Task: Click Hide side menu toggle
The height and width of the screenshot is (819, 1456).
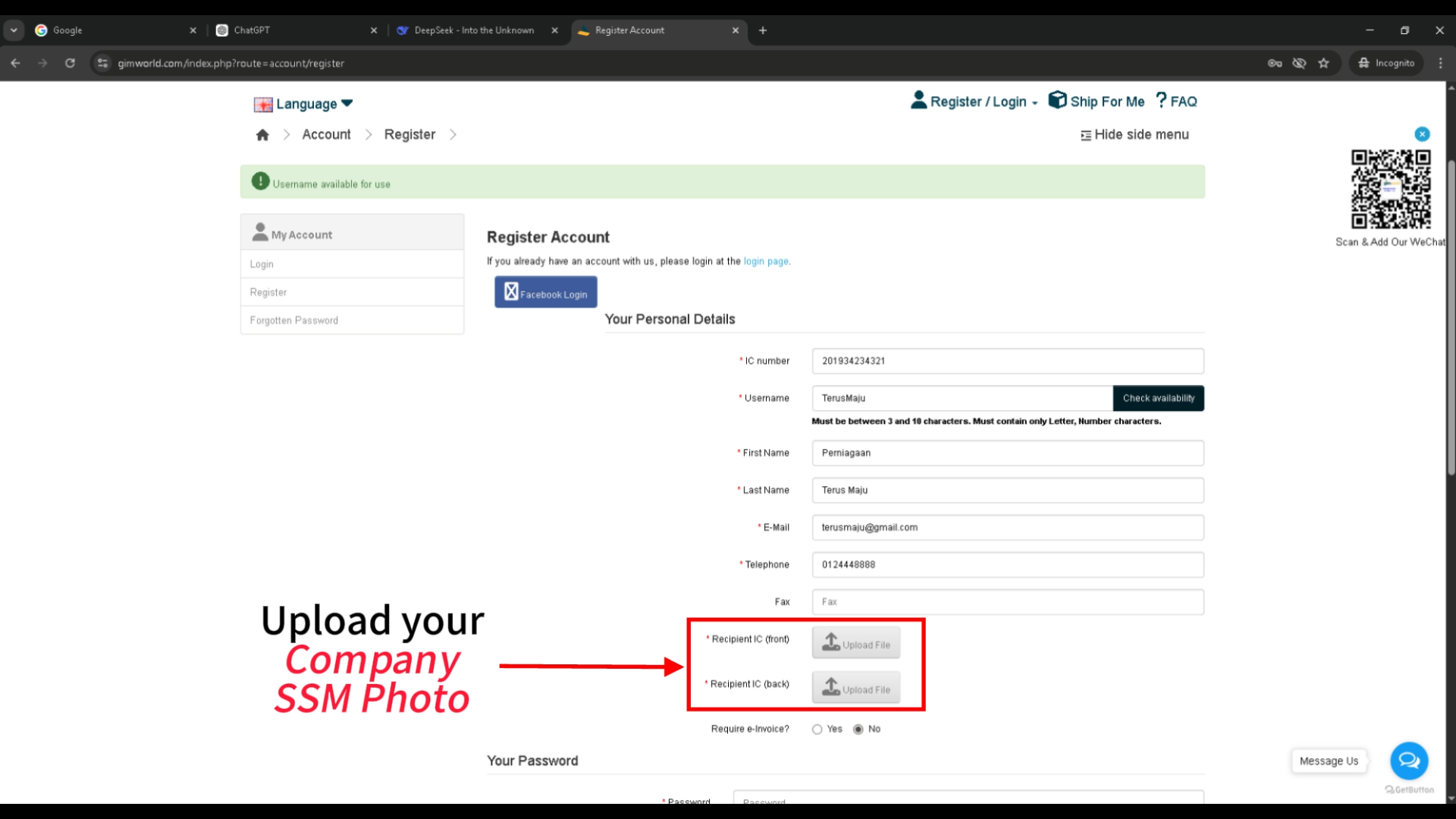Action: coord(1134,135)
